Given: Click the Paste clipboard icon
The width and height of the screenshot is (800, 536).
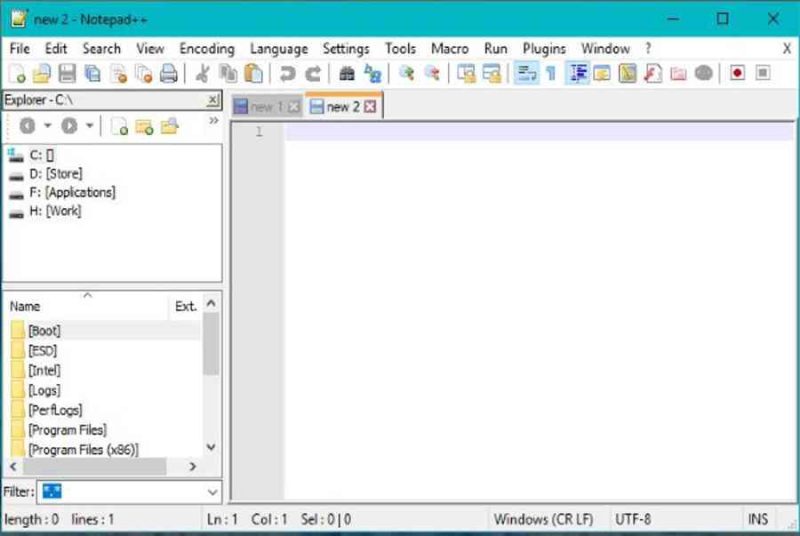Looking at the screenshot, I should (253, 73).
